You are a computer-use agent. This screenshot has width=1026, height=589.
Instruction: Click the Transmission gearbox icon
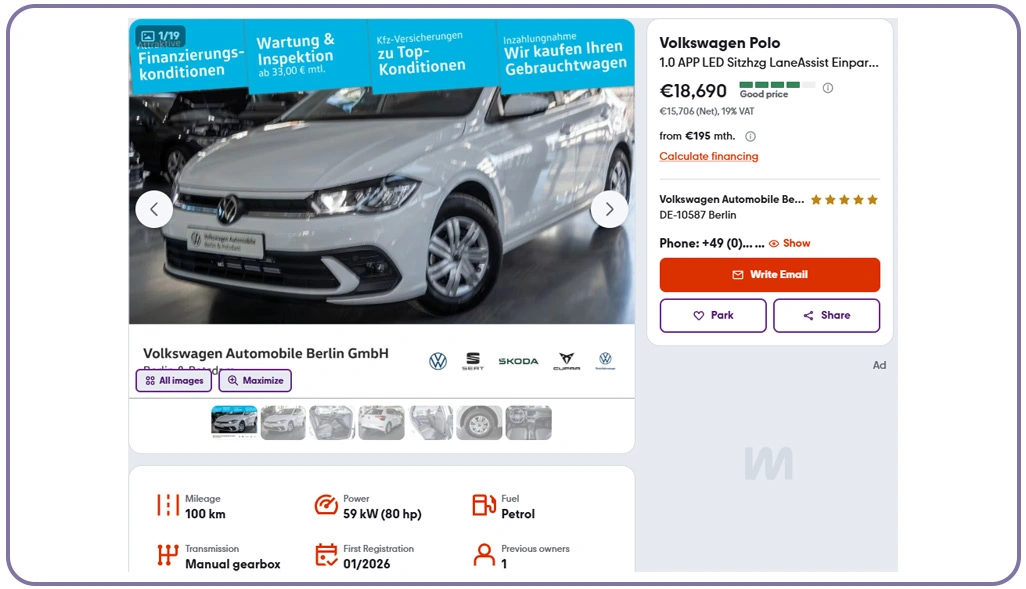tap(168, 555)
